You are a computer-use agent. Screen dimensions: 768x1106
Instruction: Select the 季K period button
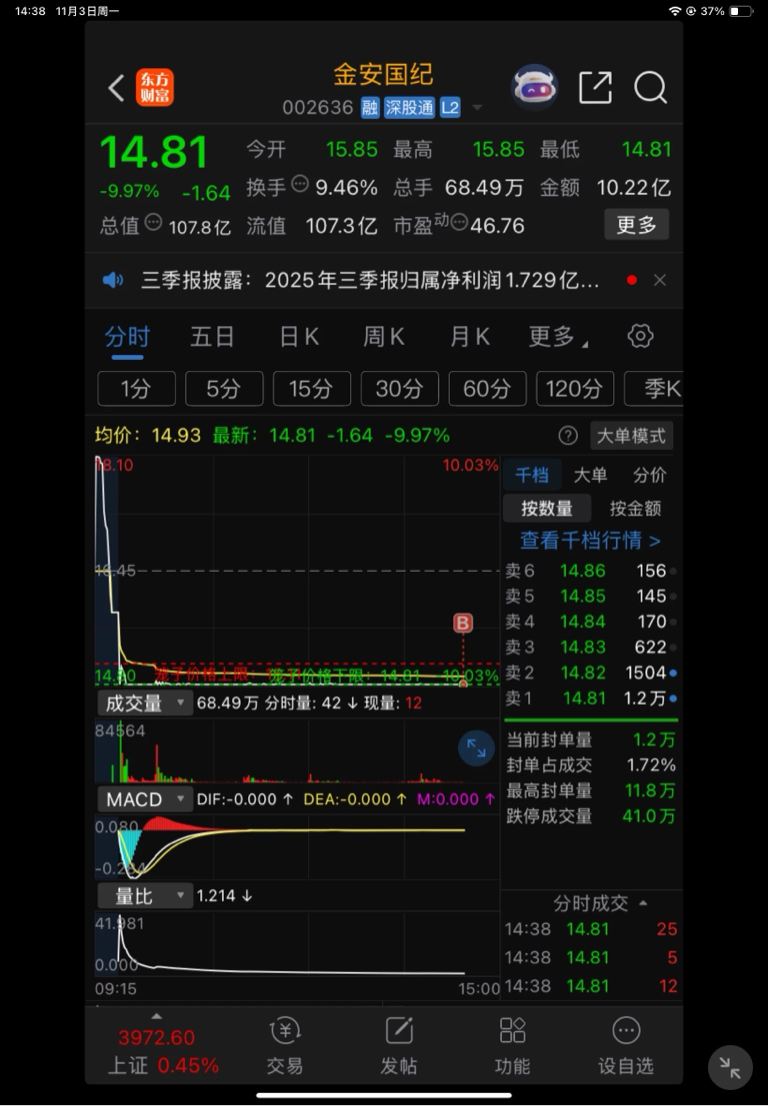click(x=654, y=389)
